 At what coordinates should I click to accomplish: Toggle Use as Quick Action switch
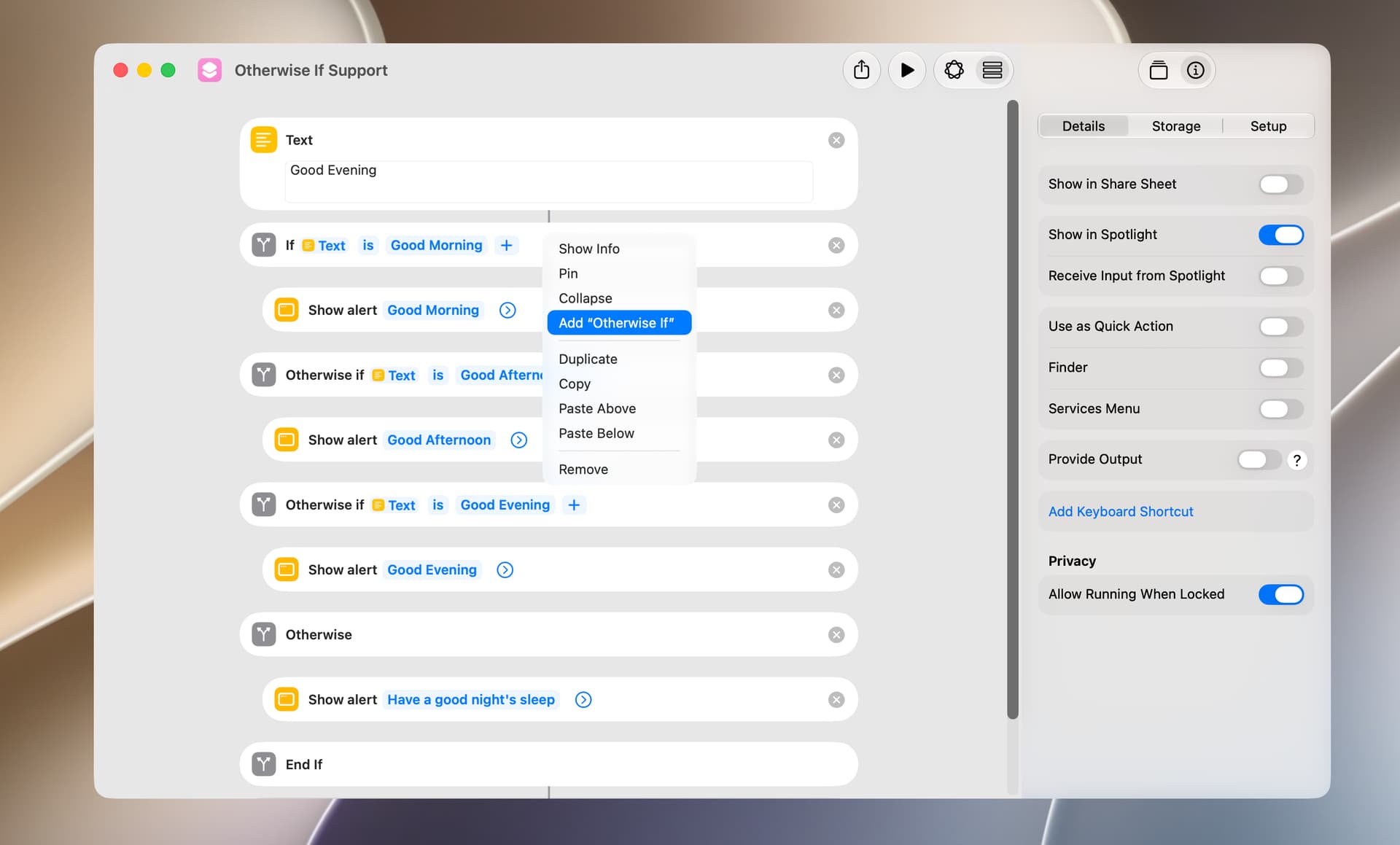pos(1280,326)
